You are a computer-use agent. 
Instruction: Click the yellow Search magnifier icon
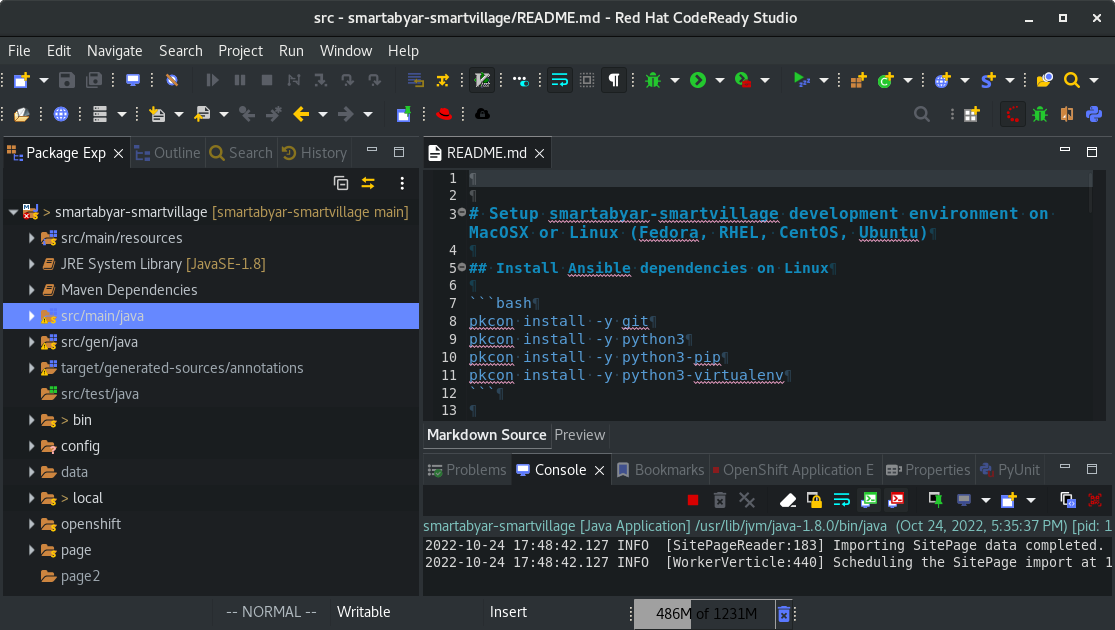coord(1072,80)
